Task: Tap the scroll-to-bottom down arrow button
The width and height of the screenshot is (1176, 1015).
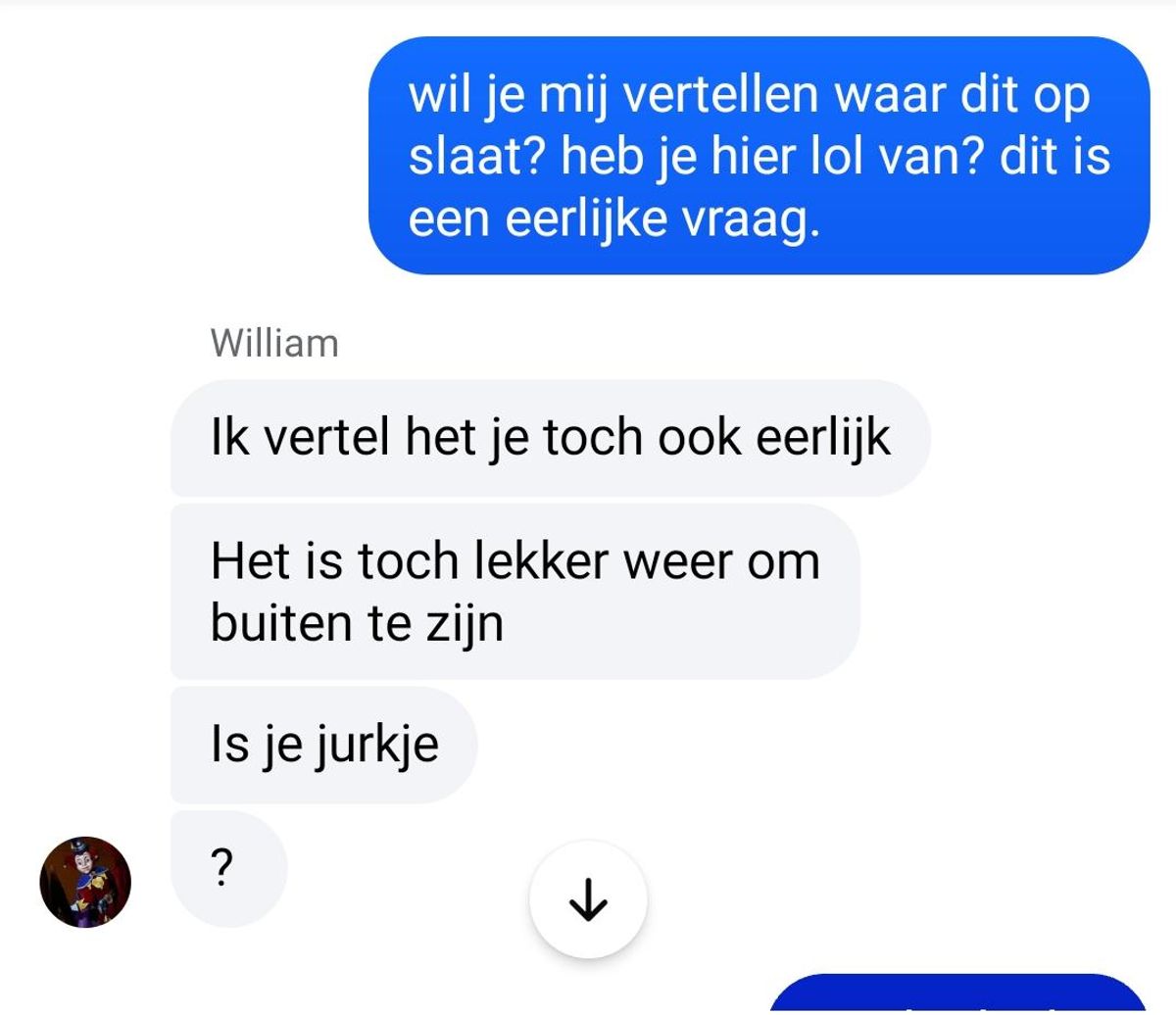Action: (588, 898)
